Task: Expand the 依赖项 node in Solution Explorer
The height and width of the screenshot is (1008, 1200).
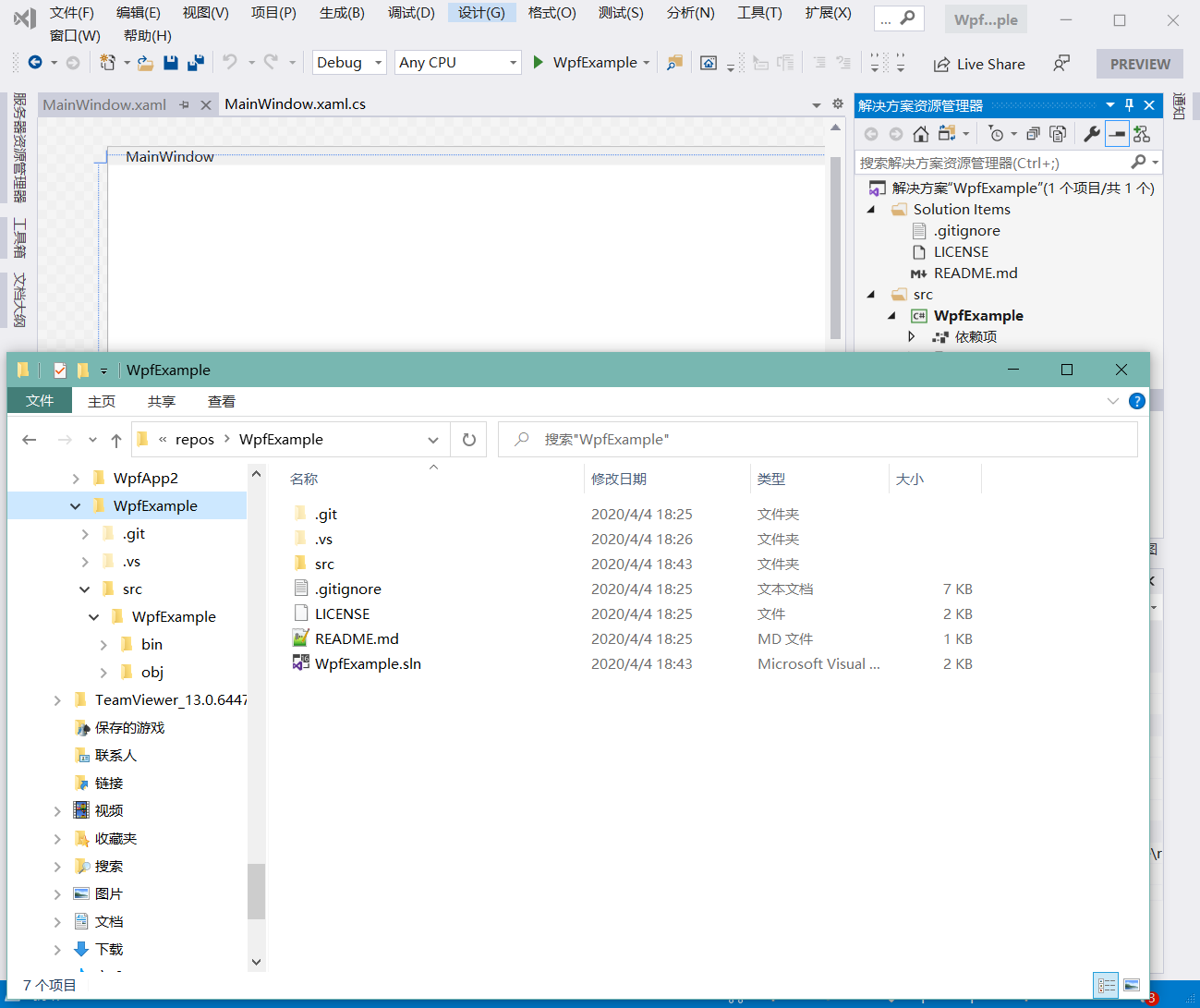Action: (912, 337)
